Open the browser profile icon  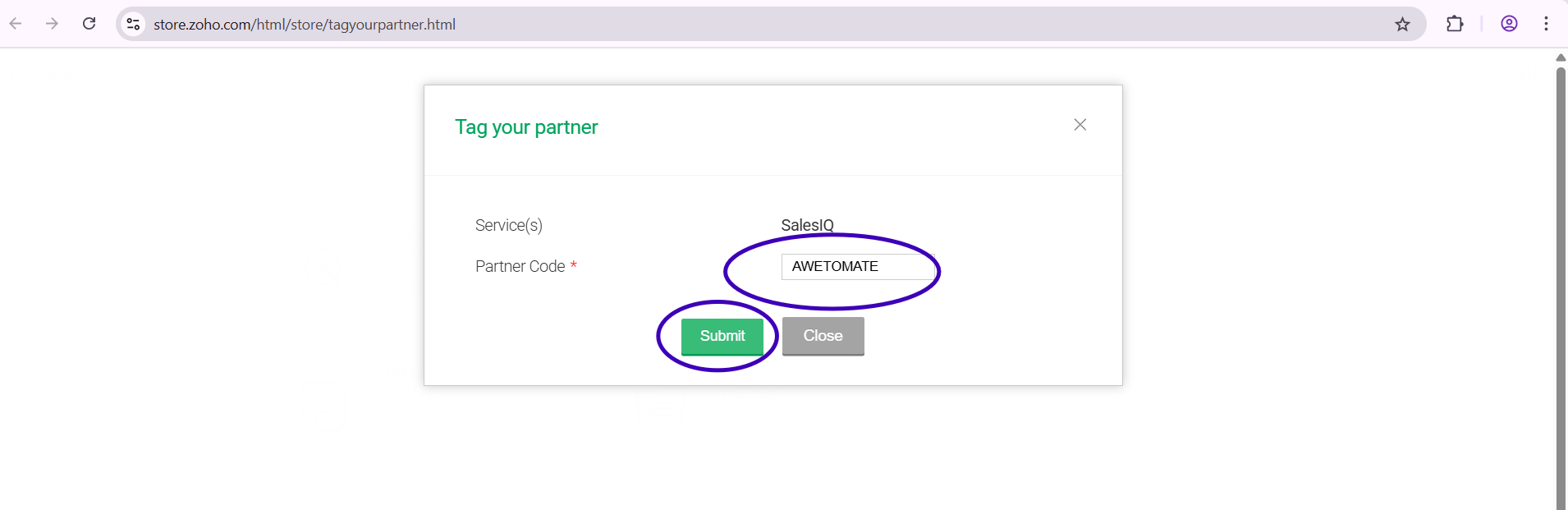[x=1509, y=24]
